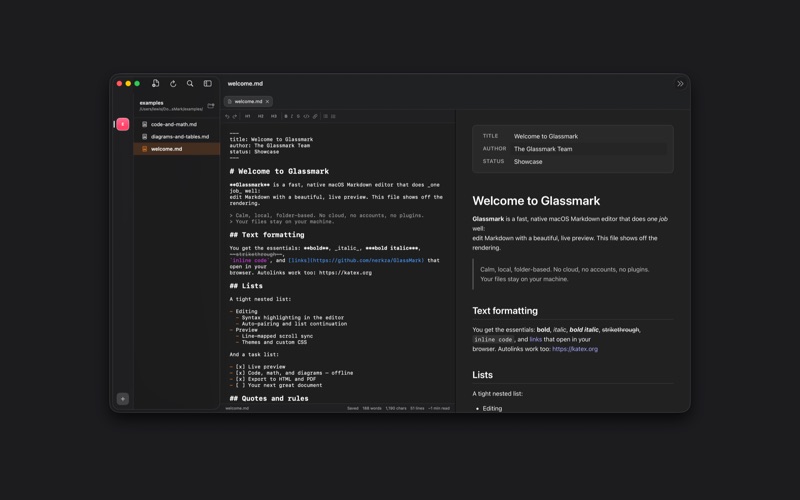Click the '## Text formatting' heading in editor
800x500 pixels.
267,235
